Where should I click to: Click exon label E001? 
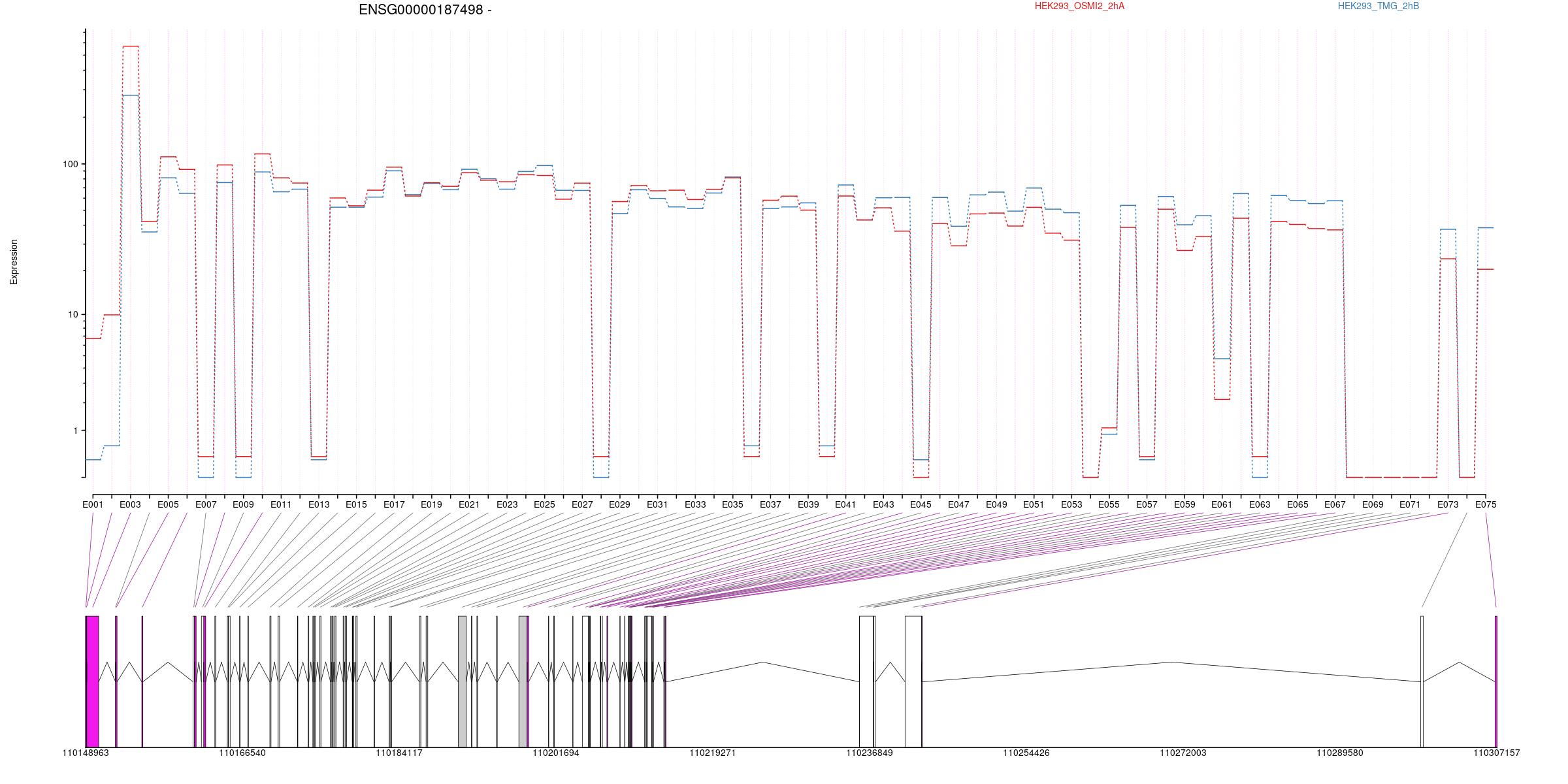point(93,504)
